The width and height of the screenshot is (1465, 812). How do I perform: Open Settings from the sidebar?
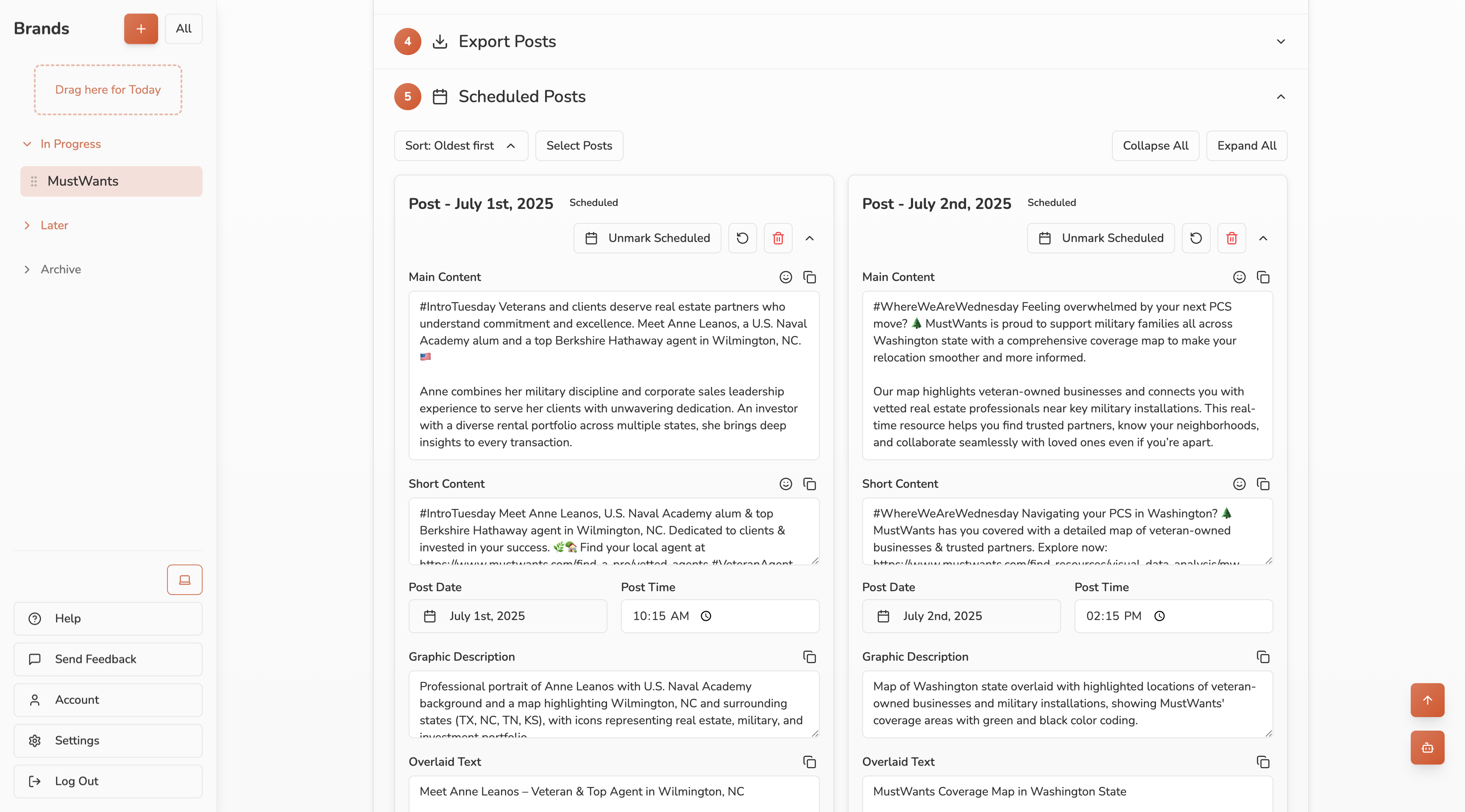108,740
